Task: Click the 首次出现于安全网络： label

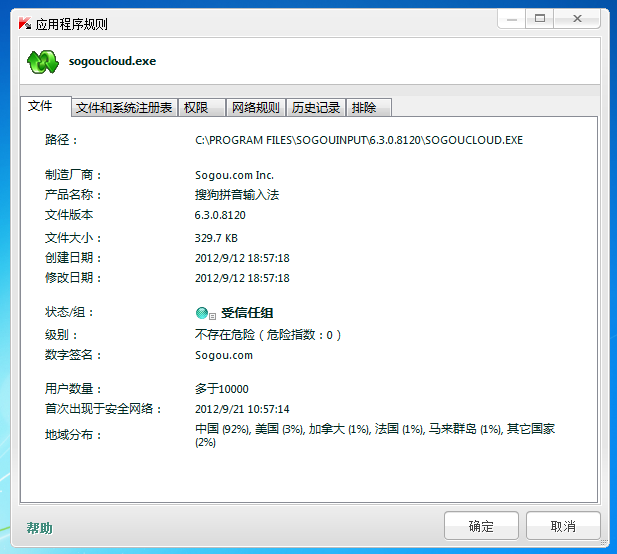Action: pyautogui.click(x=103, y=409)
